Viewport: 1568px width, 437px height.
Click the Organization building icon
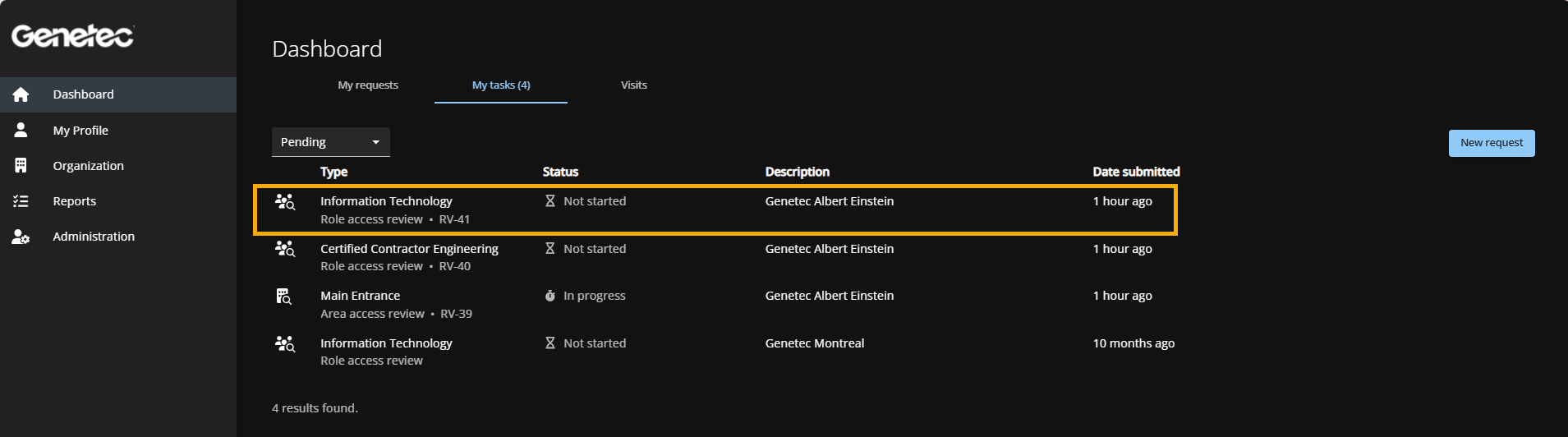point(21,165)
